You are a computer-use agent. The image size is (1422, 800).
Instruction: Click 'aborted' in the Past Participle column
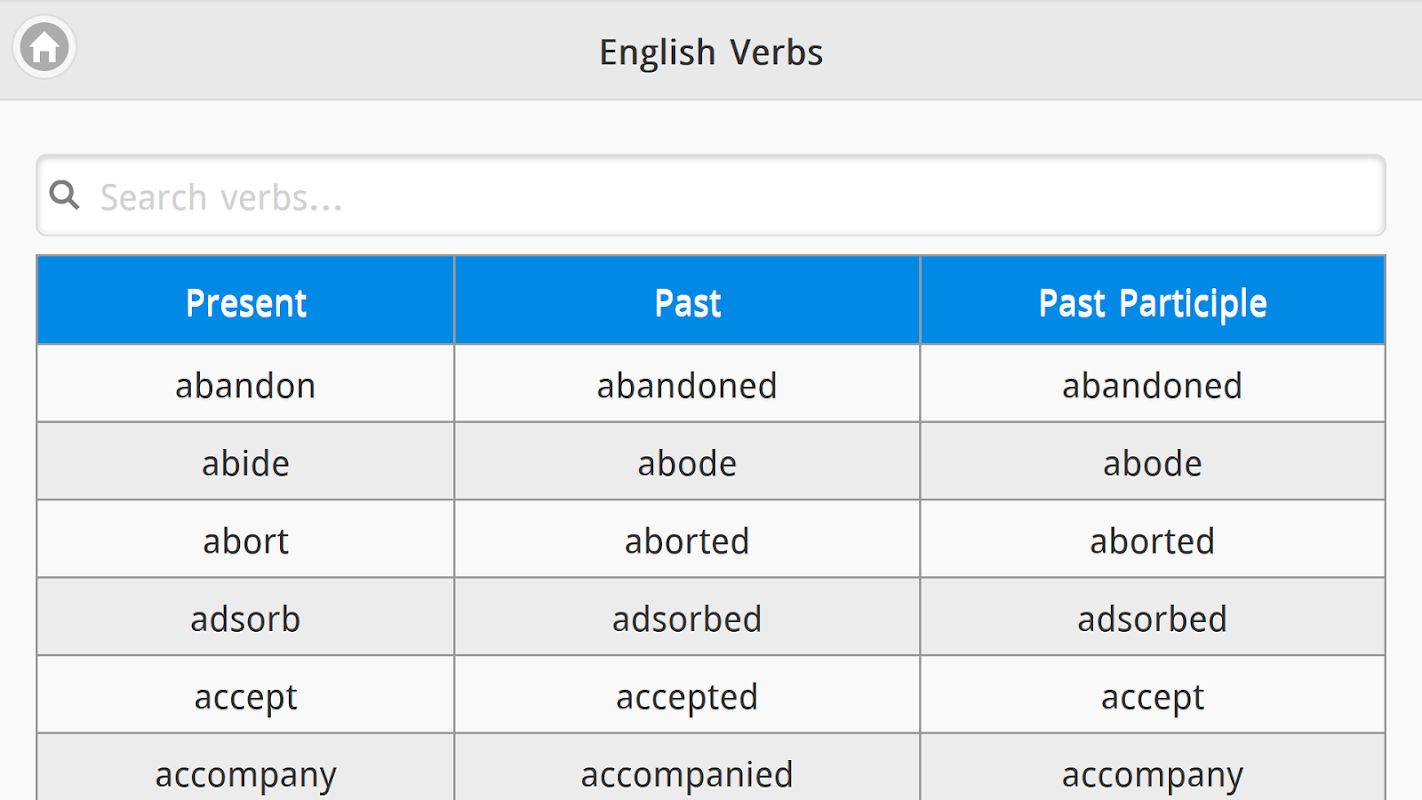[1152, 542]
